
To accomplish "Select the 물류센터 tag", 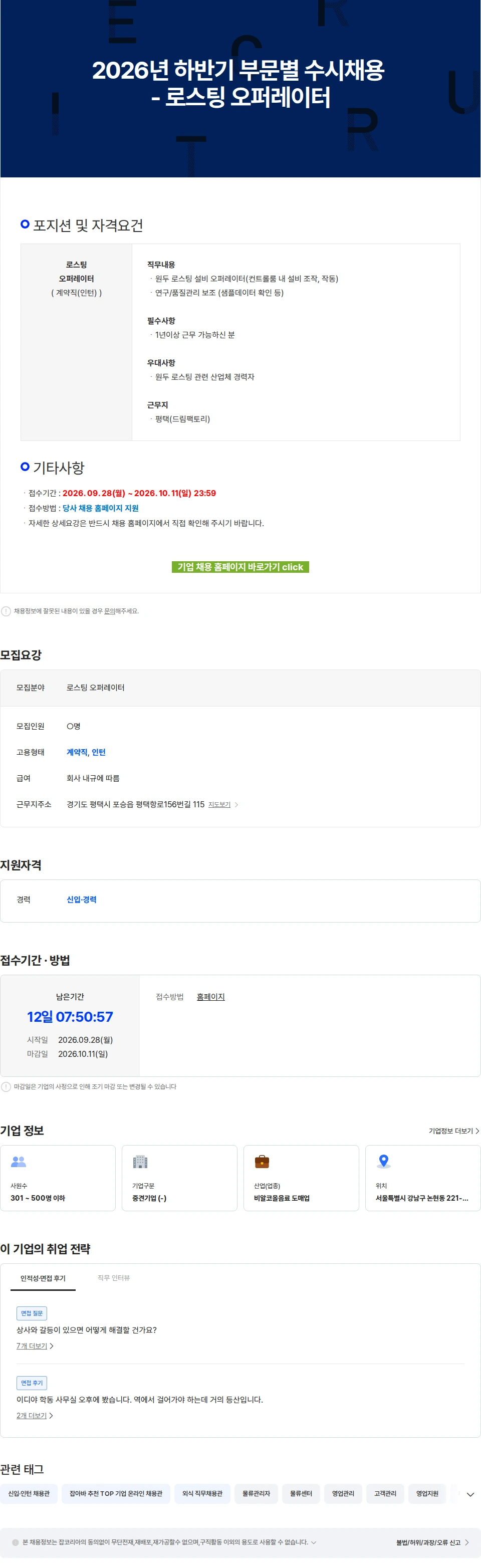I will (301, 1494).
